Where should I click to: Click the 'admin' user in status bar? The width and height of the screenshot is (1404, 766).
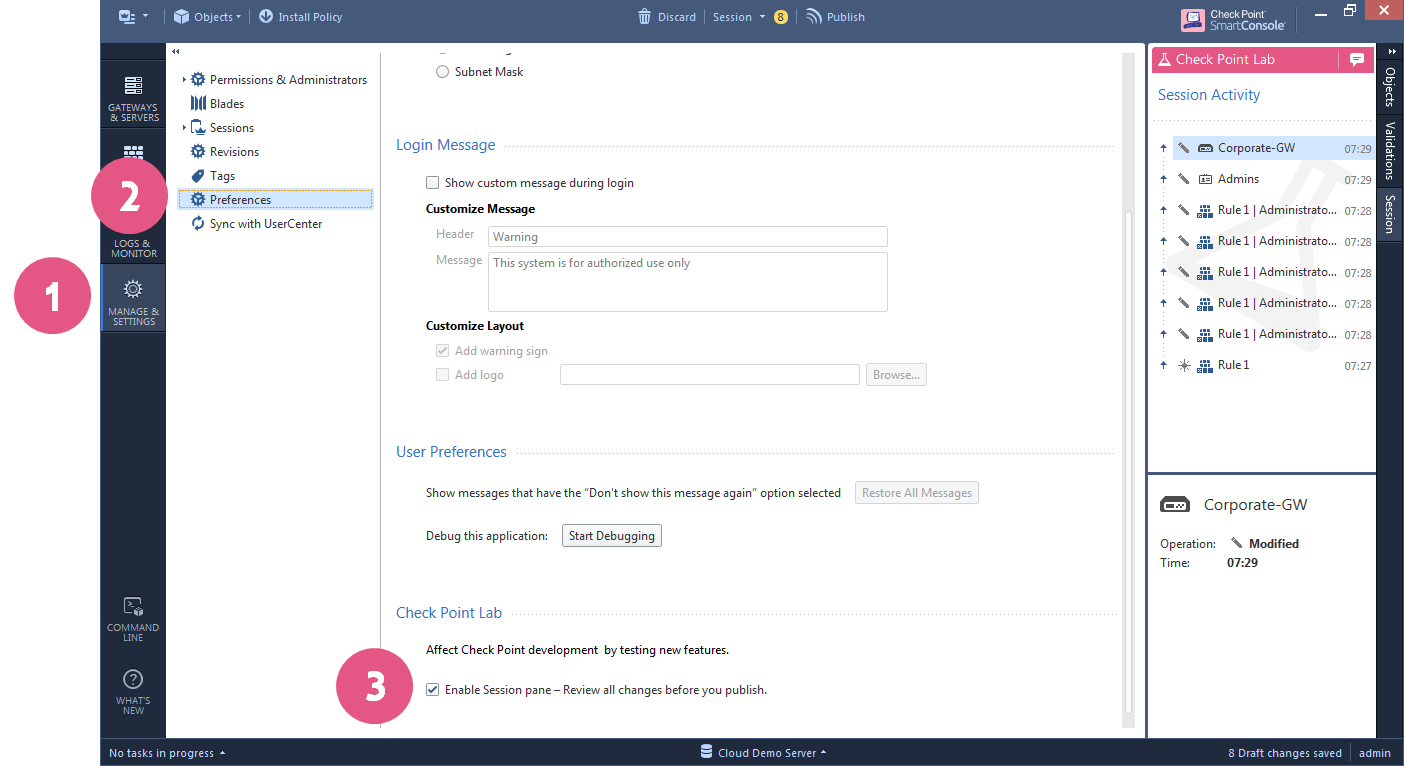tap(1375, 753)
